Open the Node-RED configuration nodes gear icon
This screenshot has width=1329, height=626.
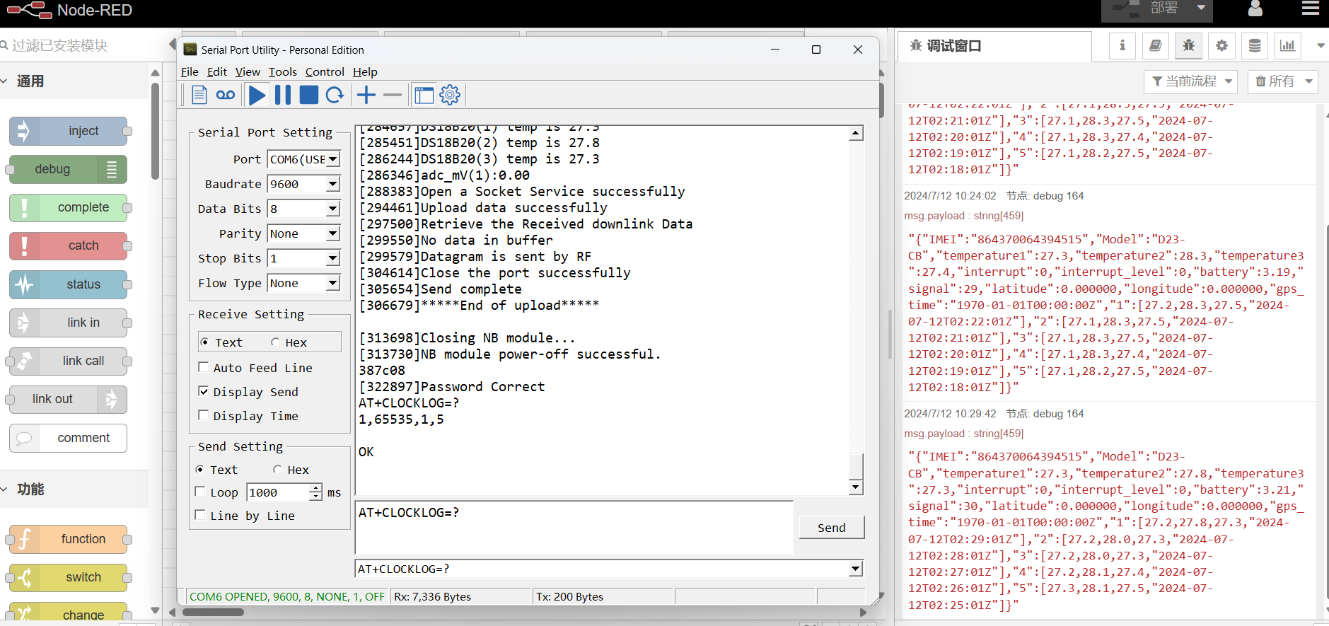tap(1221, 45)
